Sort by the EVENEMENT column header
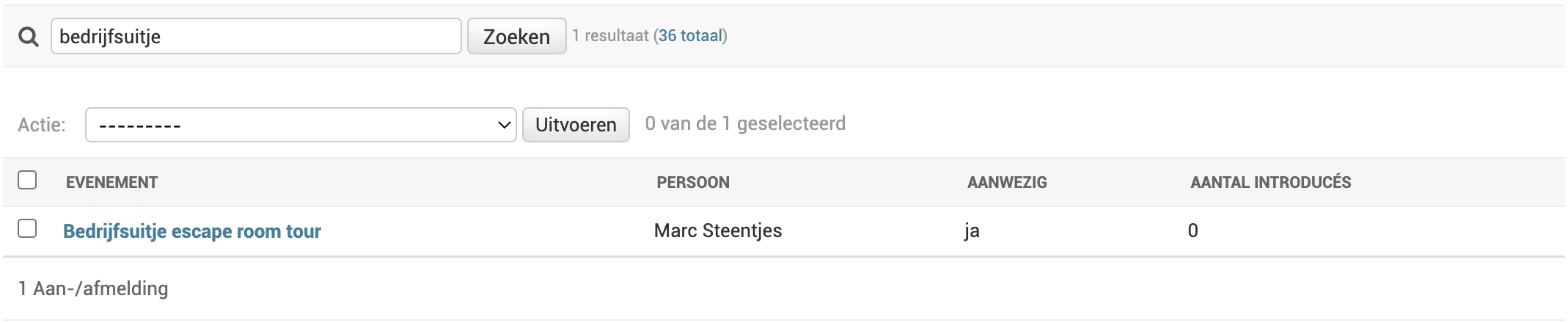The width and height of the screenshot is (1568, 323). [111, 183]
